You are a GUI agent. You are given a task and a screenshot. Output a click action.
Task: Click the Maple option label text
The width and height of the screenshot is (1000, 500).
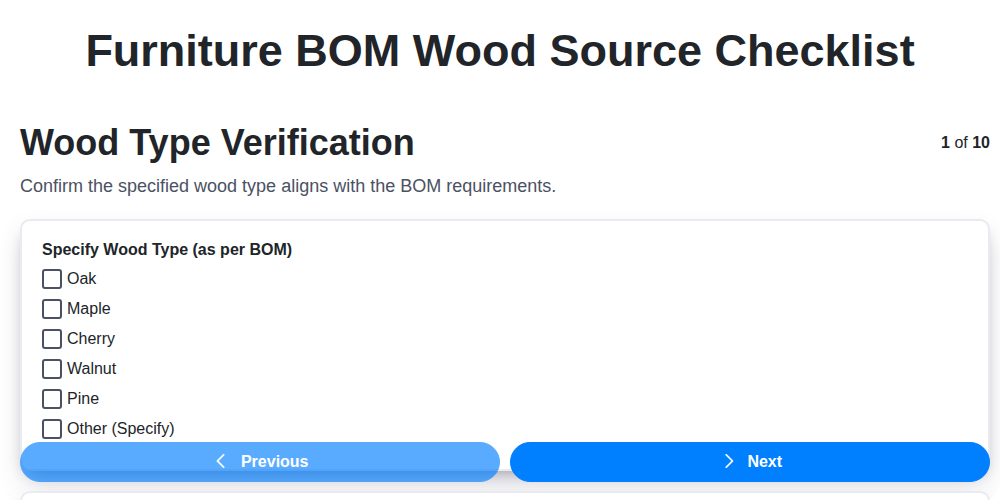pos(89,309)
